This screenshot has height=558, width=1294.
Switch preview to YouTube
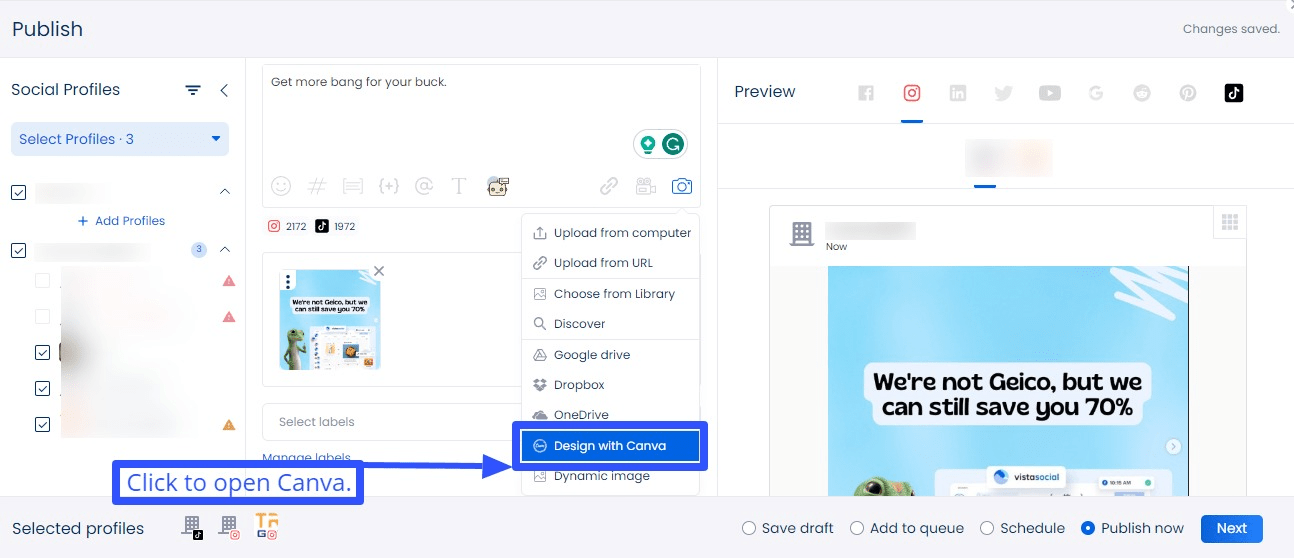[x=1050, y=93]
